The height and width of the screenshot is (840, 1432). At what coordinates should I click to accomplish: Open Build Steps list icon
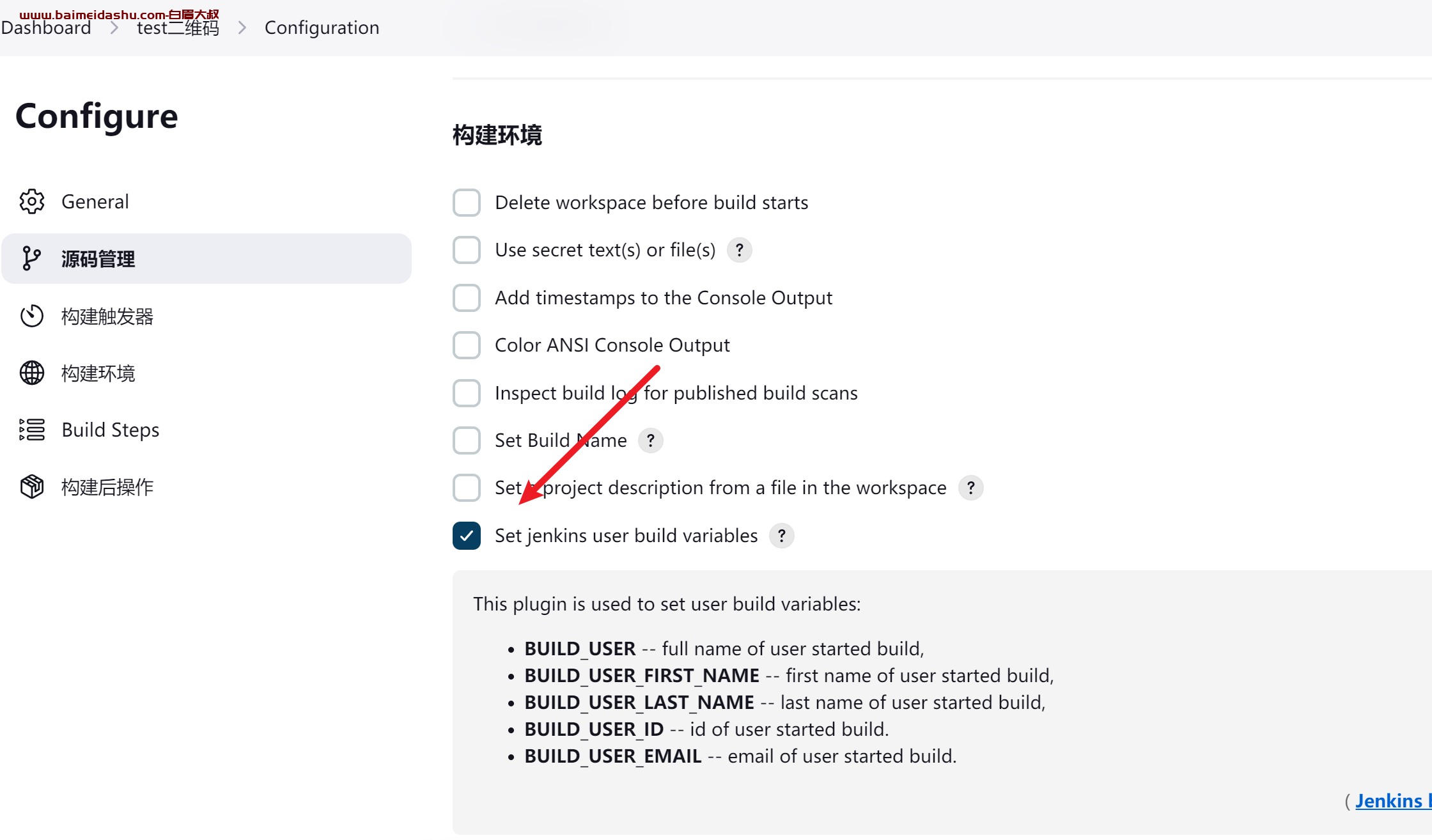(32, 430)
